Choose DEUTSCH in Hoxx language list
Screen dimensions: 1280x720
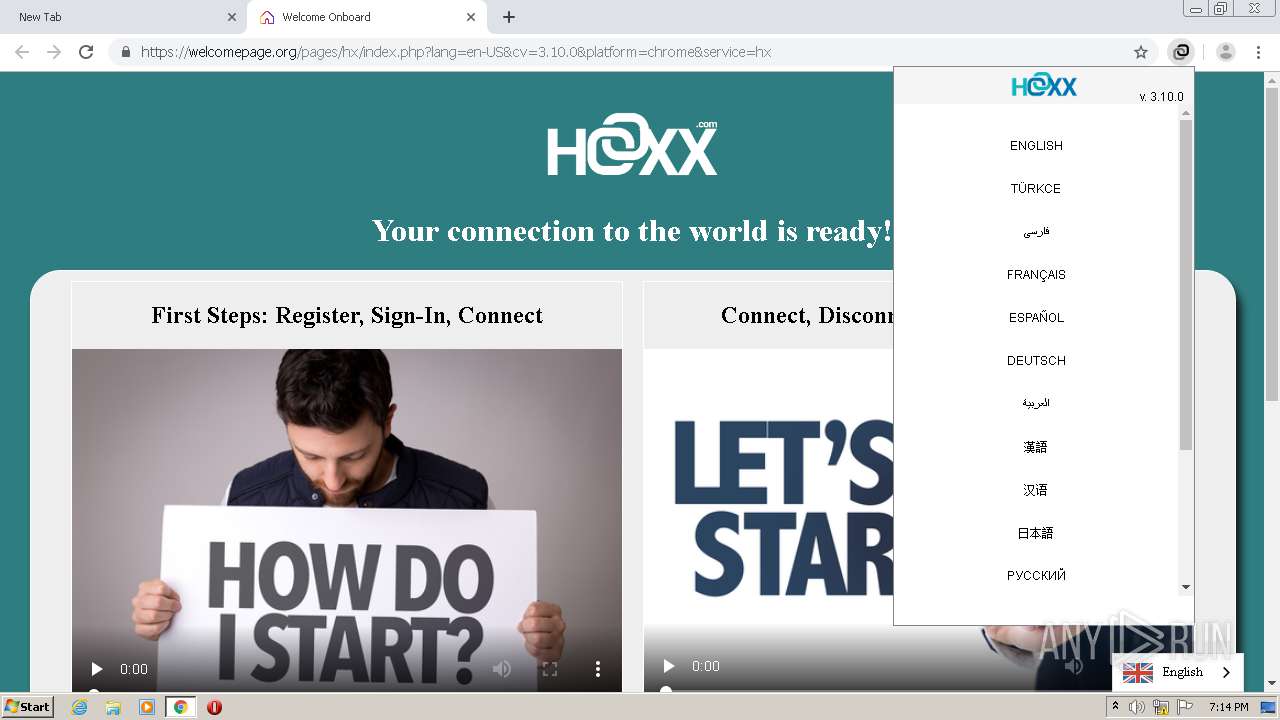[x=1036, y=361]
